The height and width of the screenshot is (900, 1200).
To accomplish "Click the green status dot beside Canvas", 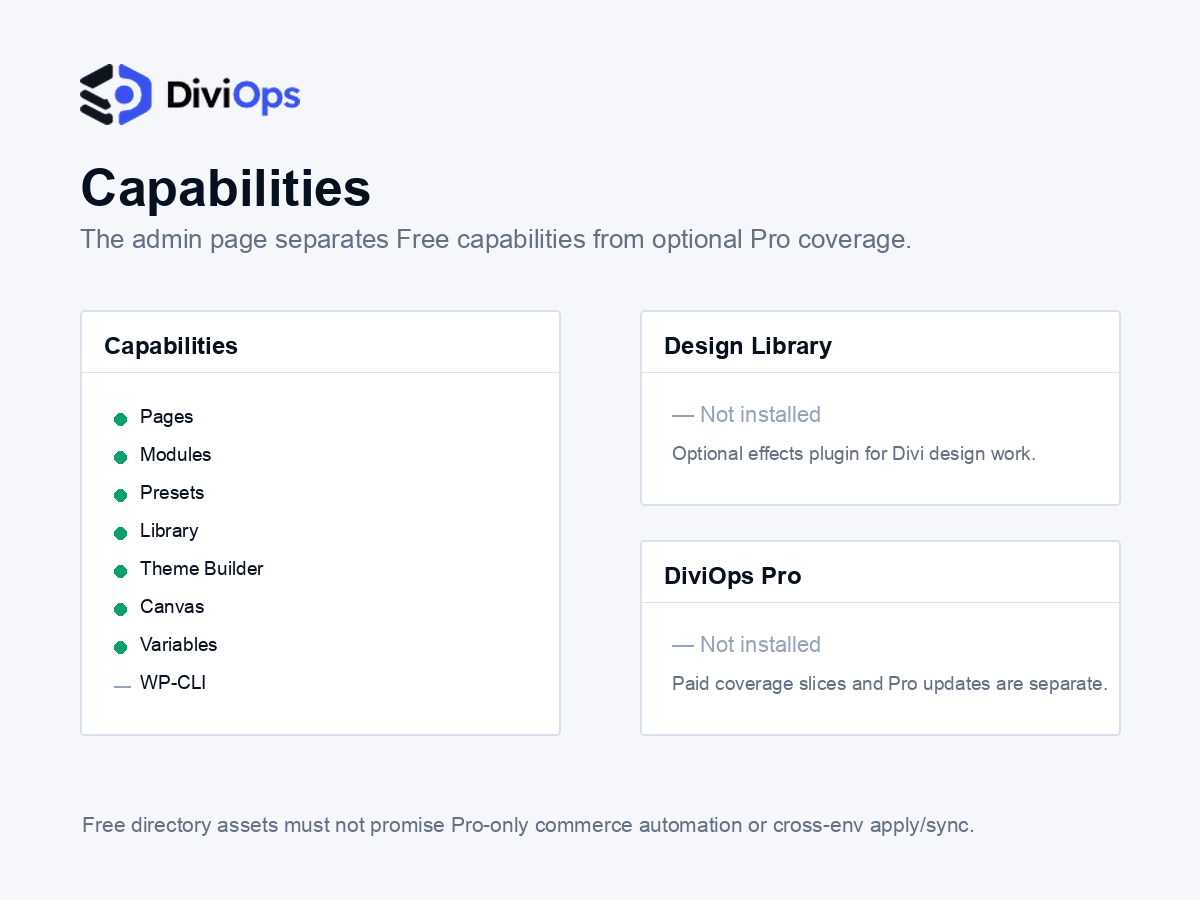I will coord(120,609).
